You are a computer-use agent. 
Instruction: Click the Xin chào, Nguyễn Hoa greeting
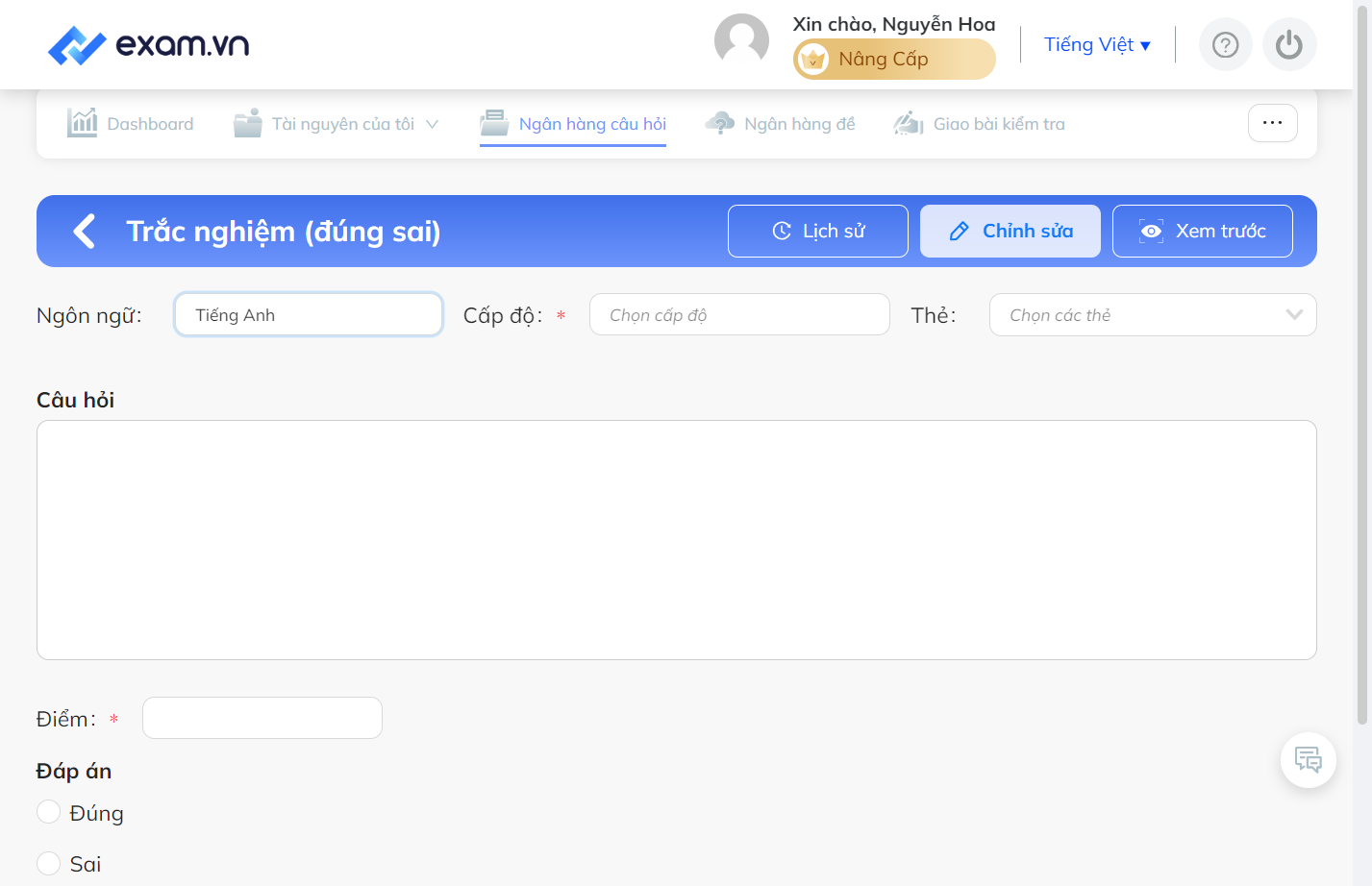point(894,24)
